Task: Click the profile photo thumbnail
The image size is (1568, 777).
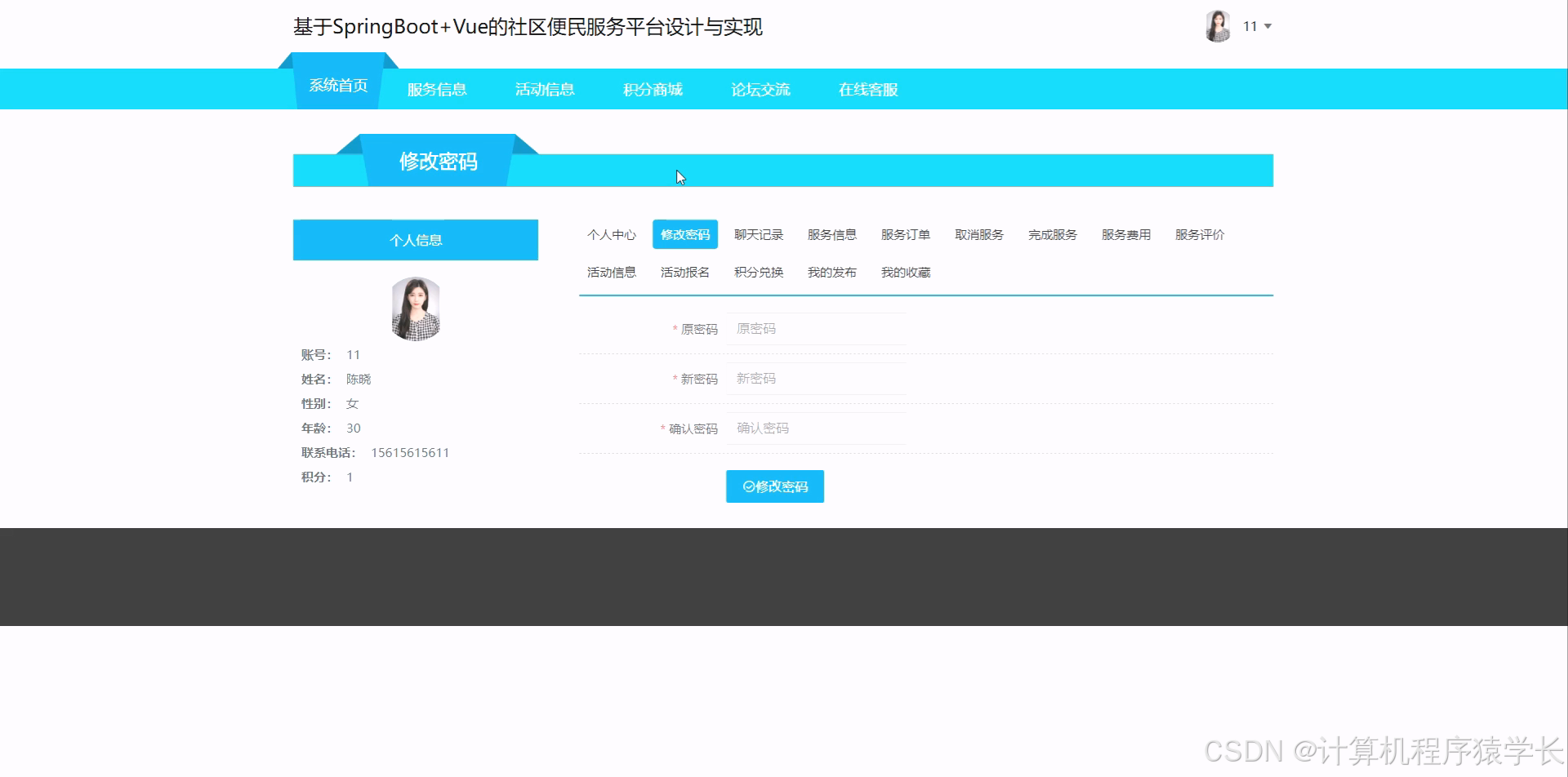Action: point(416,309)
